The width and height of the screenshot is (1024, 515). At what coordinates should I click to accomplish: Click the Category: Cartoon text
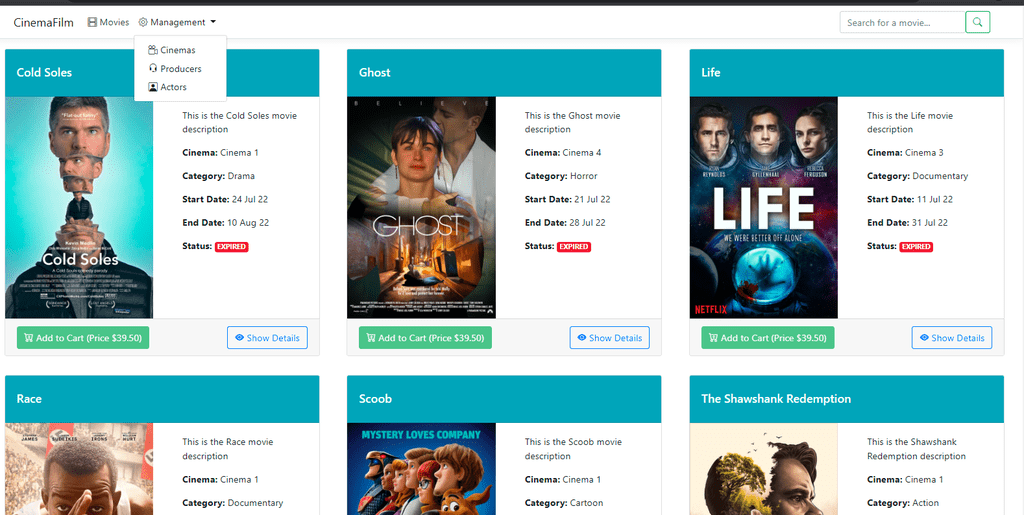tap(564, 503)
